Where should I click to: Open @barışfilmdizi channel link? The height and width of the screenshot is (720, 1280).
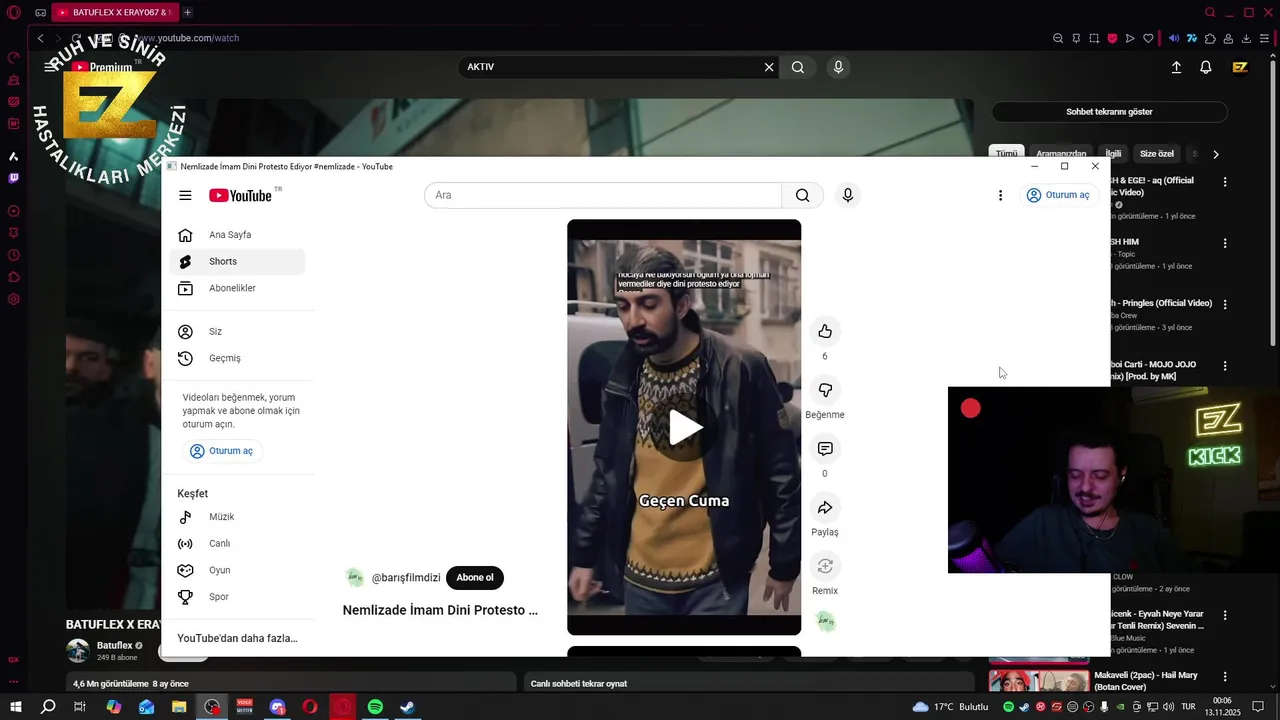[406, 578]
